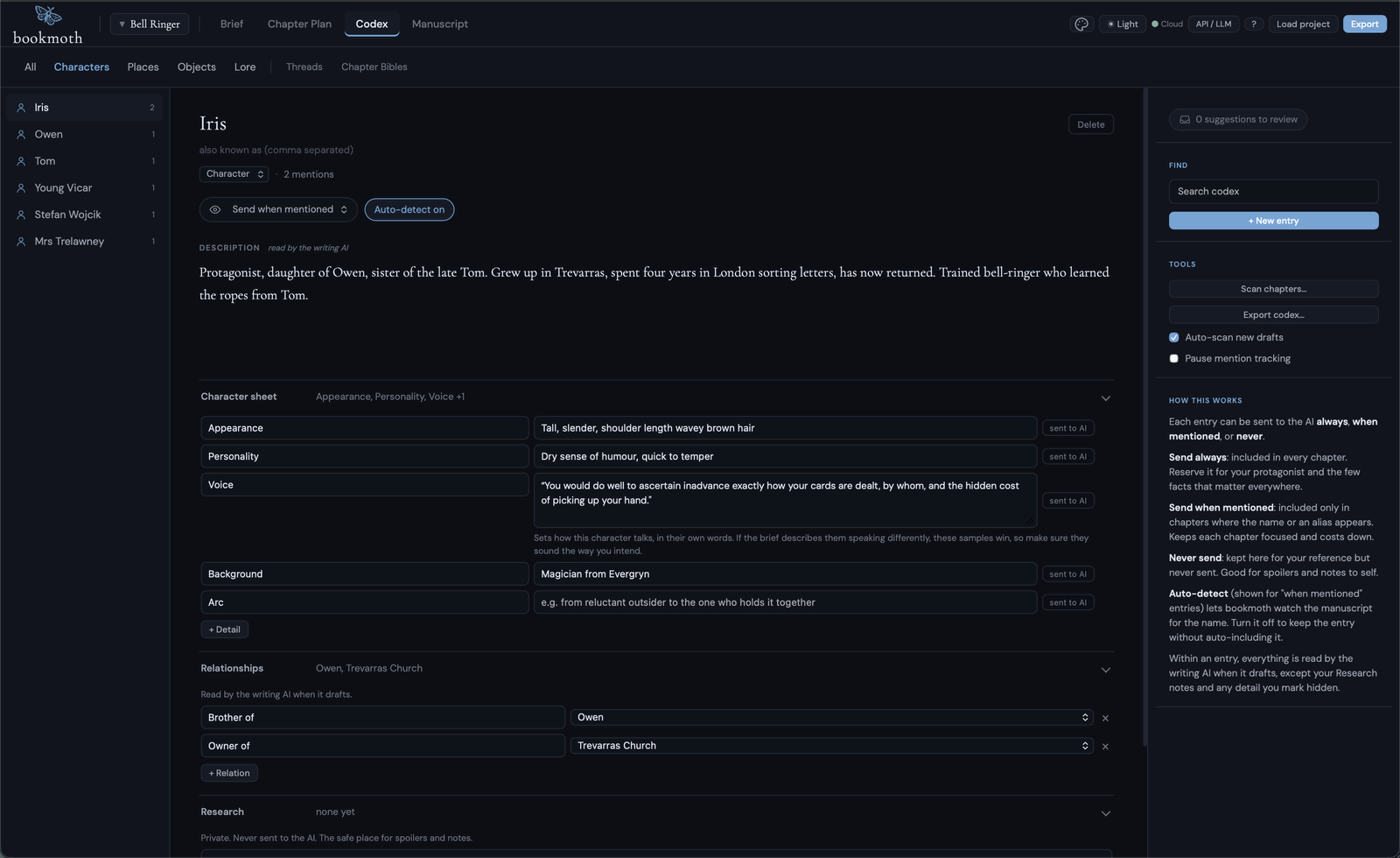Click the Cloud status indicator
This screenshot has height=858, width=1400.
click(1167, 25)
